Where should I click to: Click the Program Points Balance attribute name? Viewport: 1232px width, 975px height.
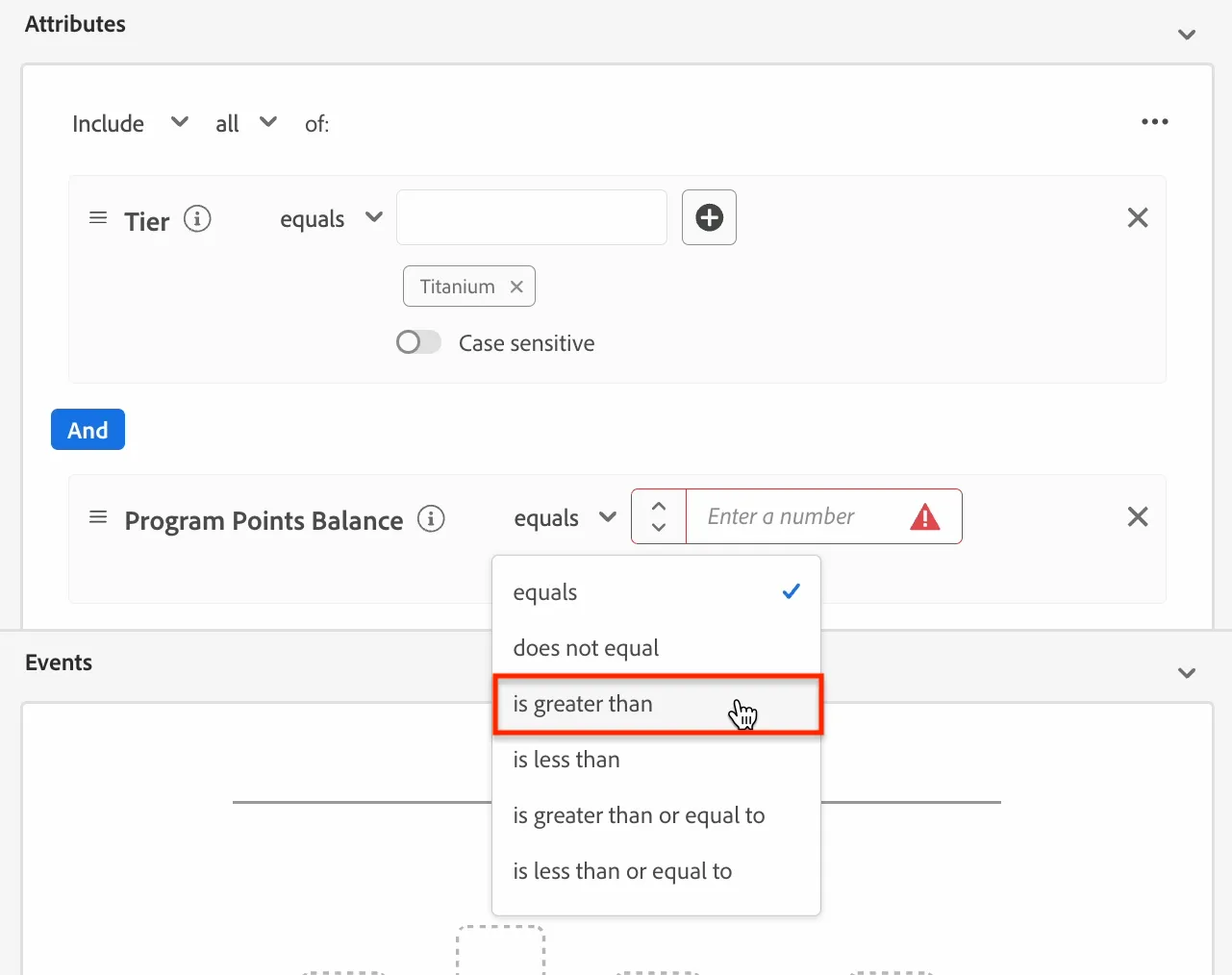(x=264, y=520)
